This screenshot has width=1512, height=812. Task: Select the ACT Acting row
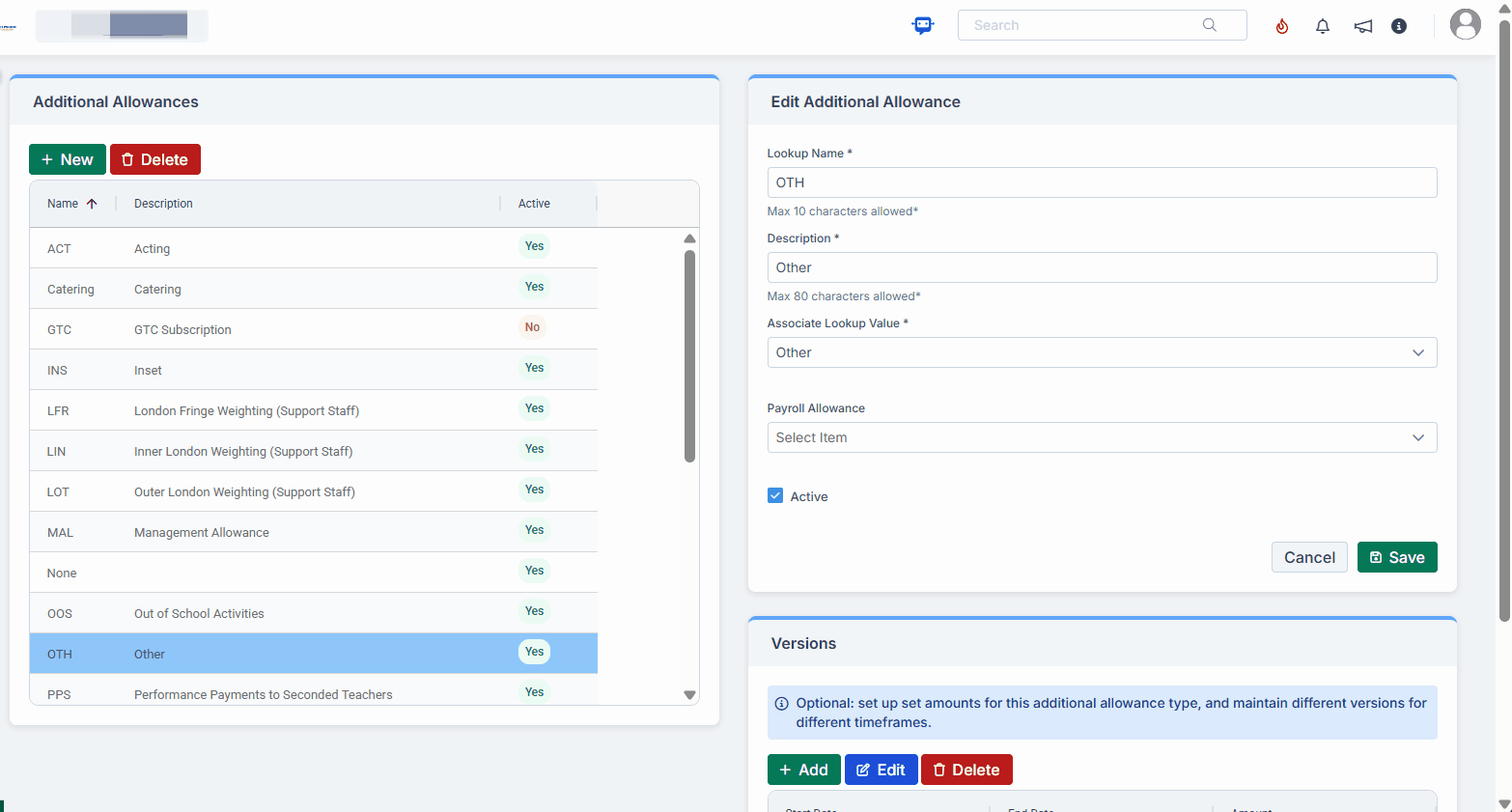click(x=314, y=248)
